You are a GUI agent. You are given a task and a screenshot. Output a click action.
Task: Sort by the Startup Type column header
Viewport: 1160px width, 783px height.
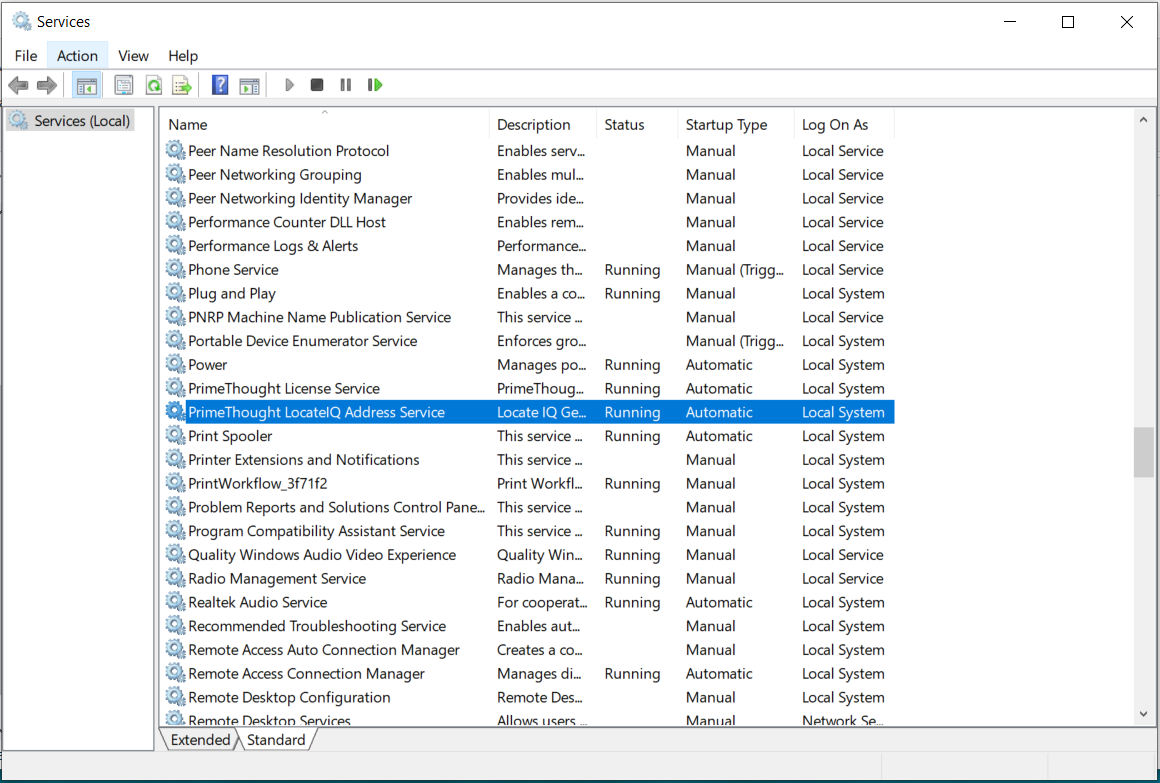pyautogui.click(x=726, y=125)
